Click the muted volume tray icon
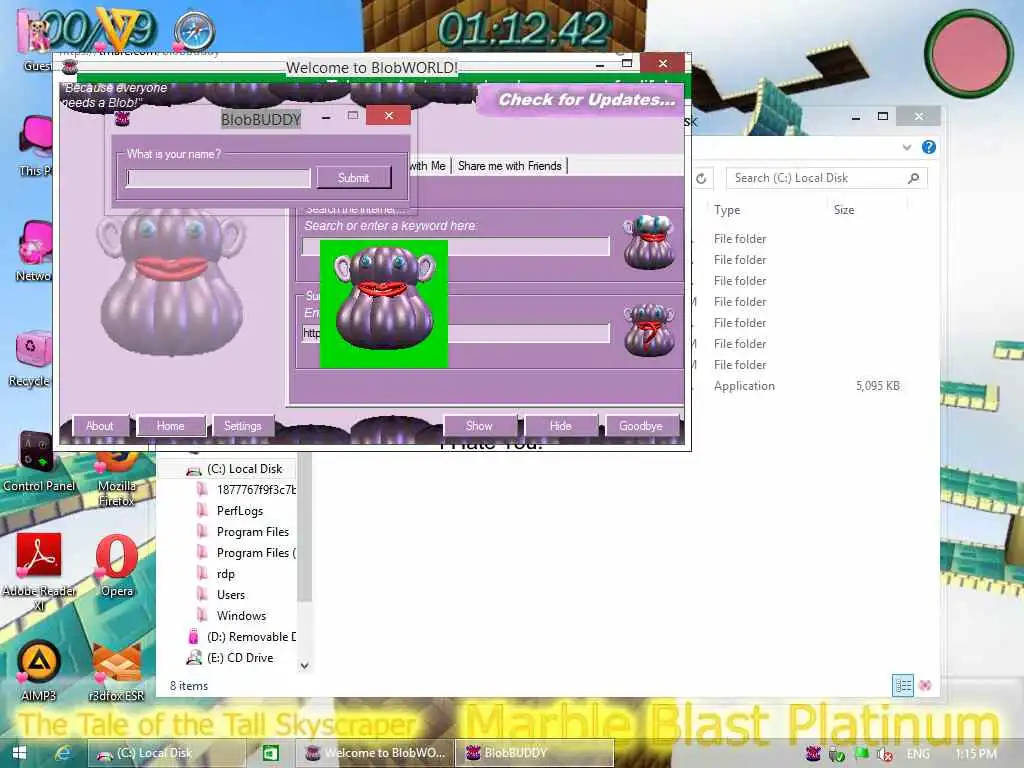Image resolution: width=1024 pixels, height=768 pixels. tap(886, 754)
